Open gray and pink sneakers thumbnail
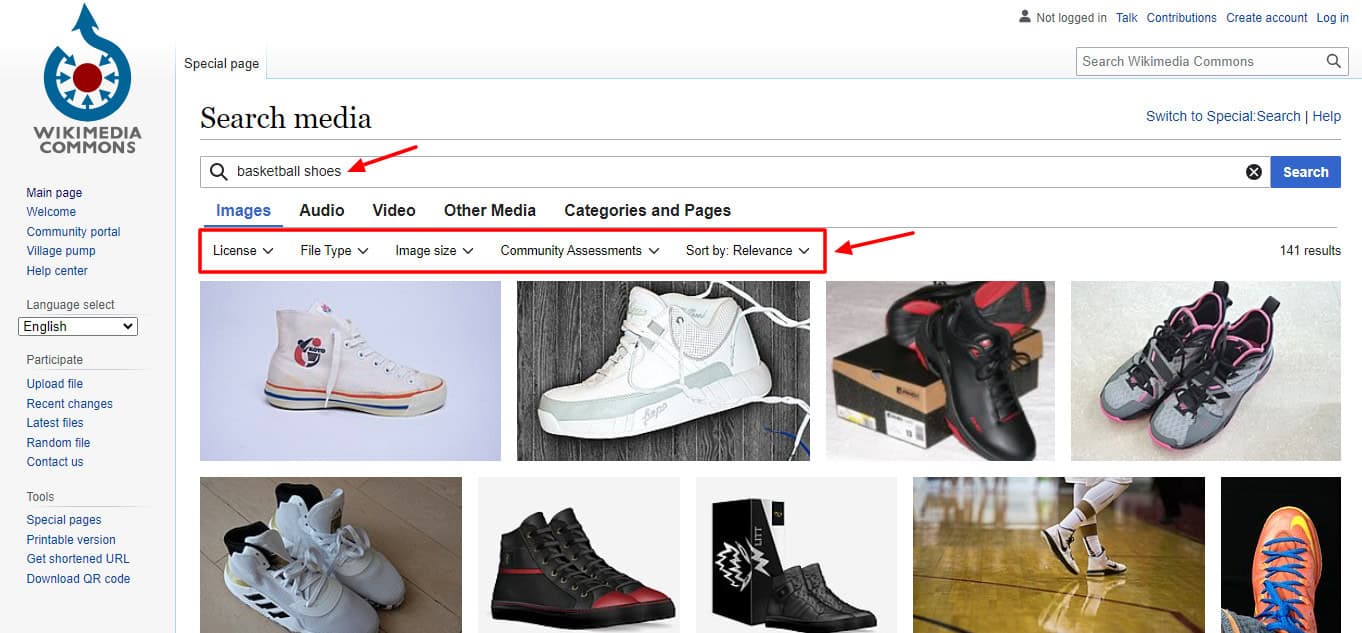Screen dimensions: 1362x633 [1206, 371]
